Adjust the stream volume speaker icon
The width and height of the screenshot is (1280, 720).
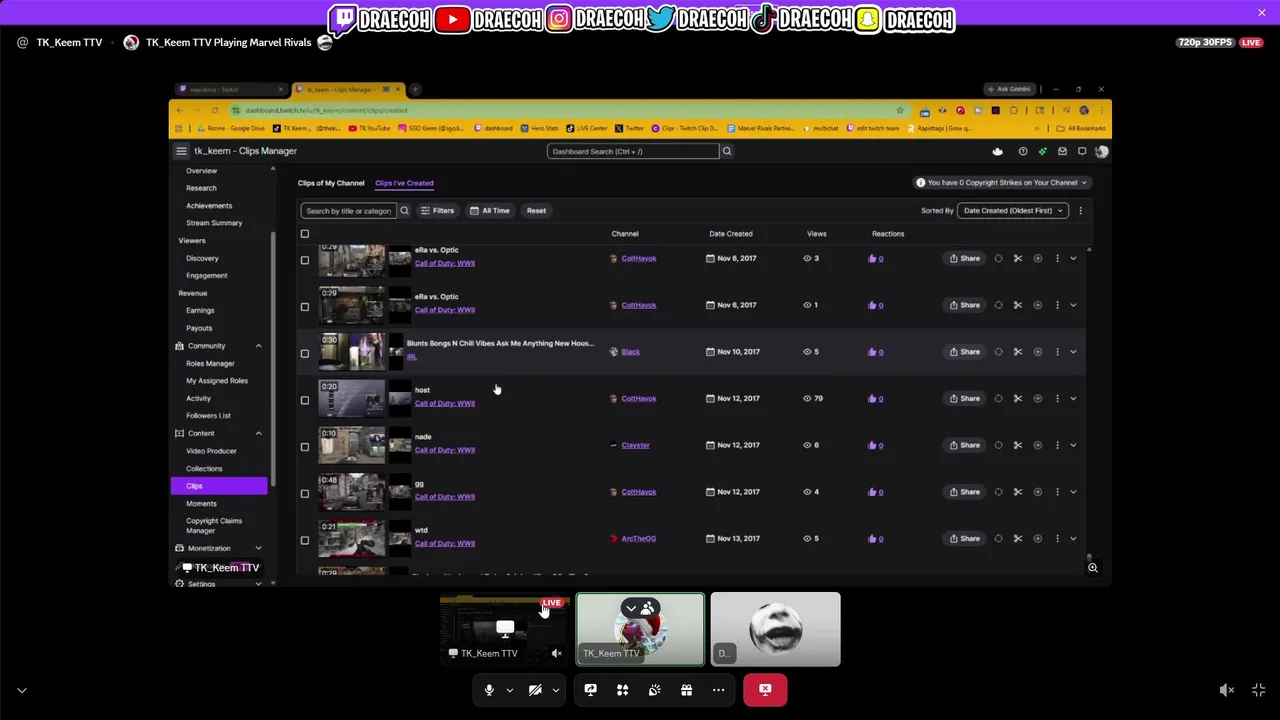1227,690
